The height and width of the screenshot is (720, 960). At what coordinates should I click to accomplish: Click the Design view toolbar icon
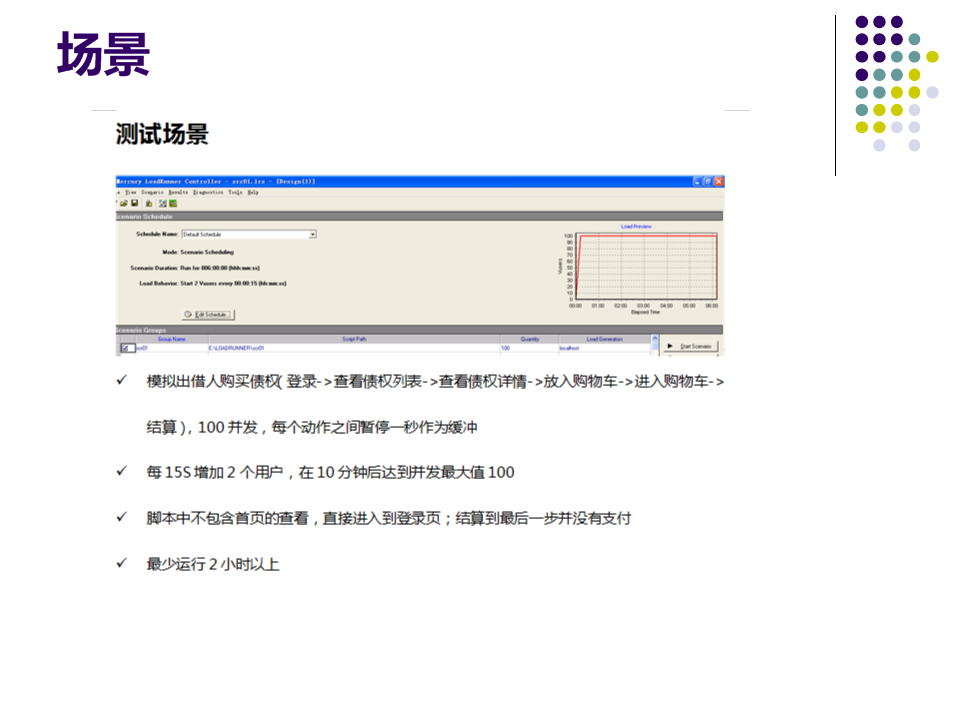163,203
